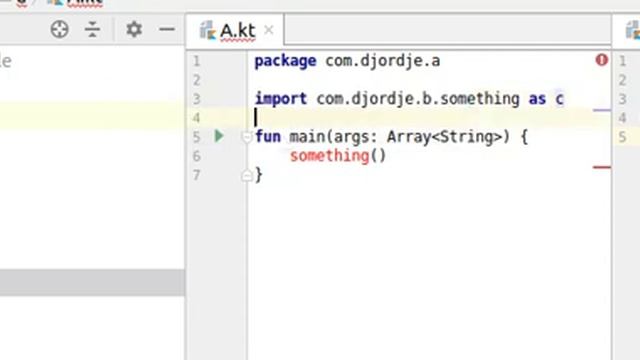The width and height of the screenshot is (640, 360).
Task: Click the red error indicator icon
Action: pyautogui.click(x=602, y=60)
